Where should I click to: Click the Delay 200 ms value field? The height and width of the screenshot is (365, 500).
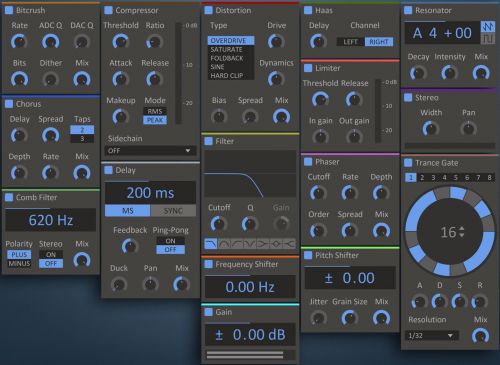point(150,193)
